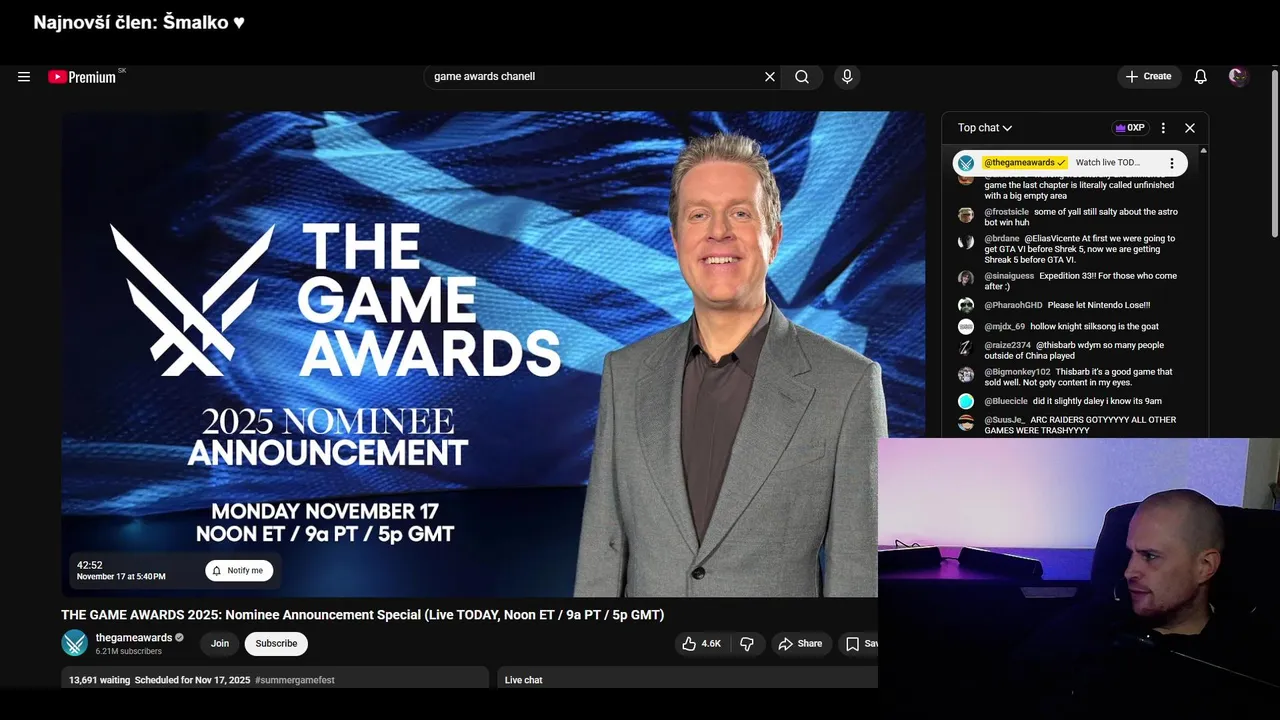Click the Live chat section header
Image resolution: width=1280 pixels, height=720 pixels.
tap(524, 680)
